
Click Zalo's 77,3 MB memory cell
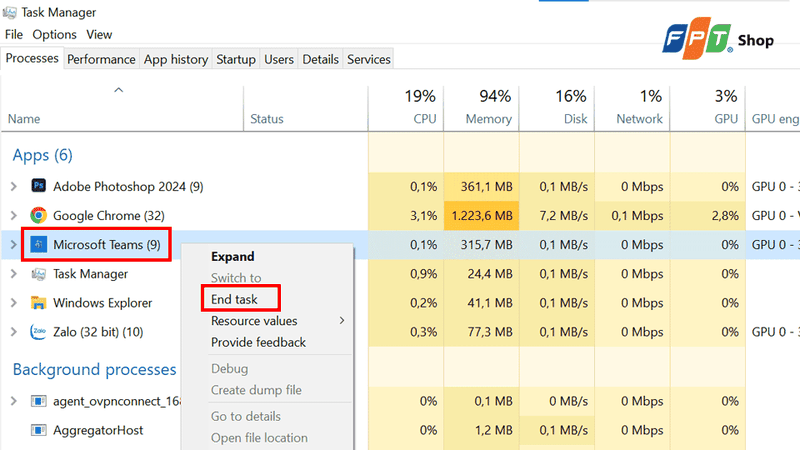coord(481,332)
